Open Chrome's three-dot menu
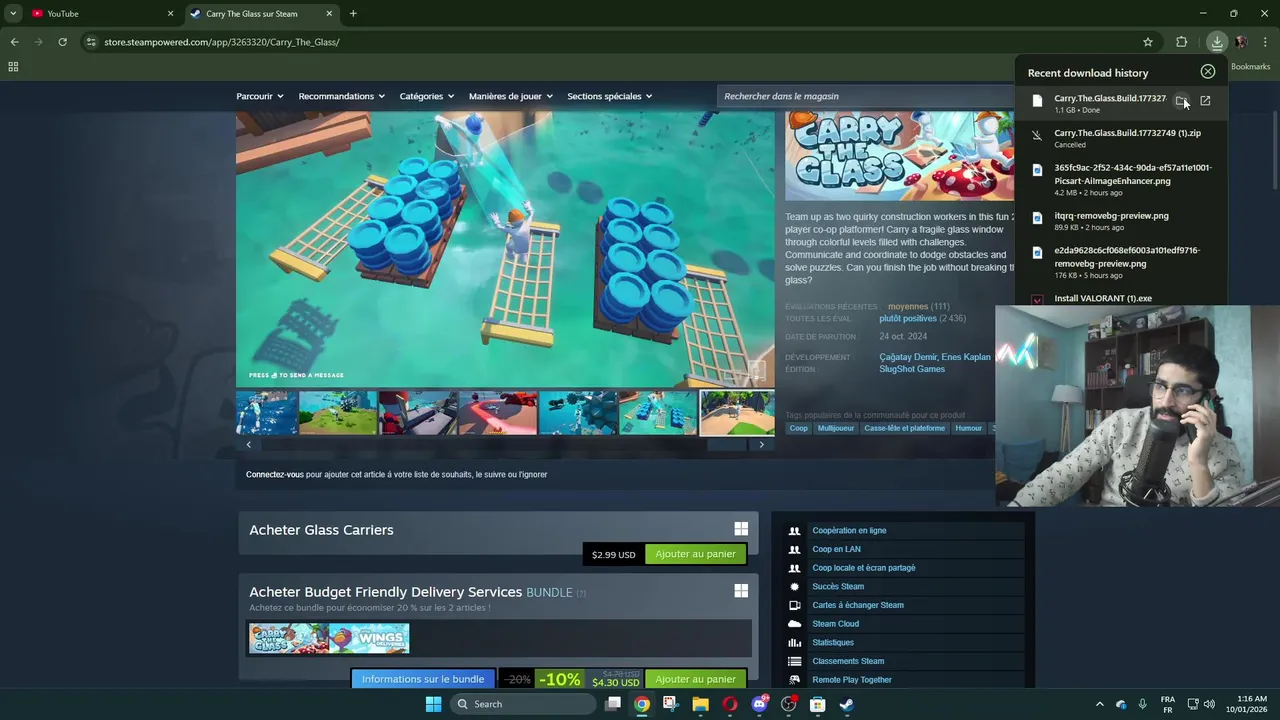The image size is (1280, 720). 1266,42
